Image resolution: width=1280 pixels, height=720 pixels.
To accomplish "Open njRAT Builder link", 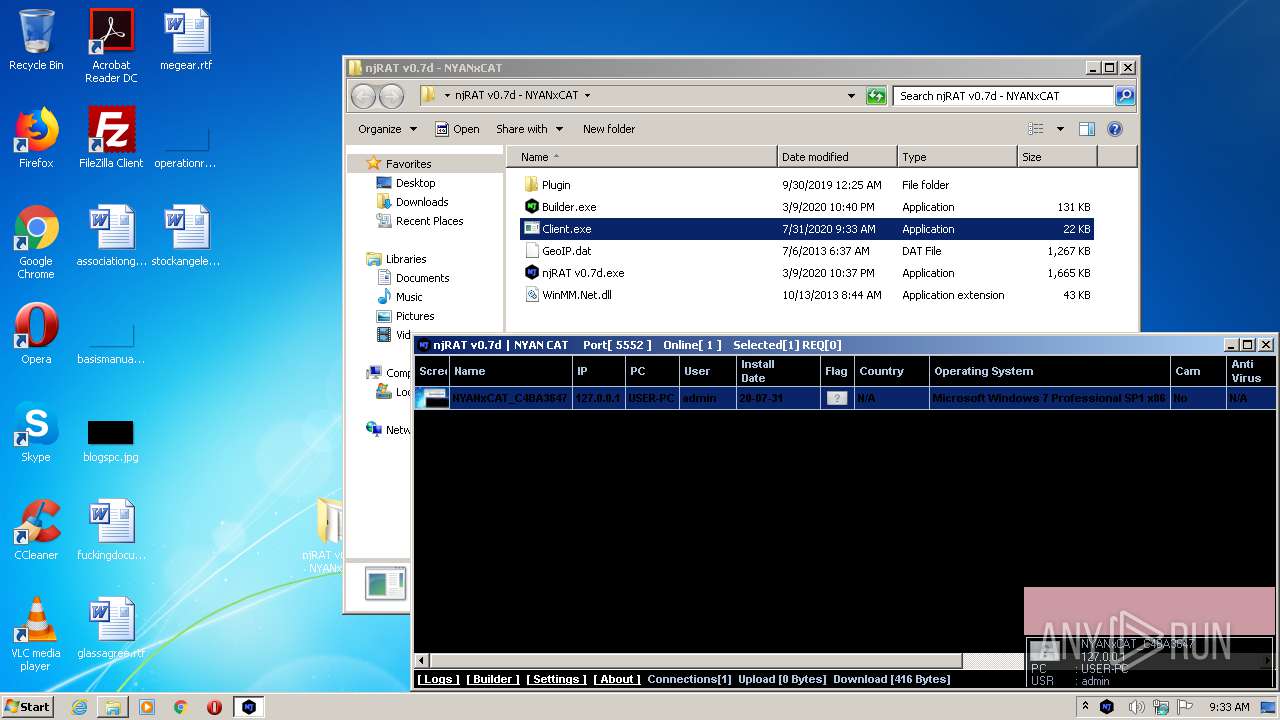I will click(x=493, y=679).
